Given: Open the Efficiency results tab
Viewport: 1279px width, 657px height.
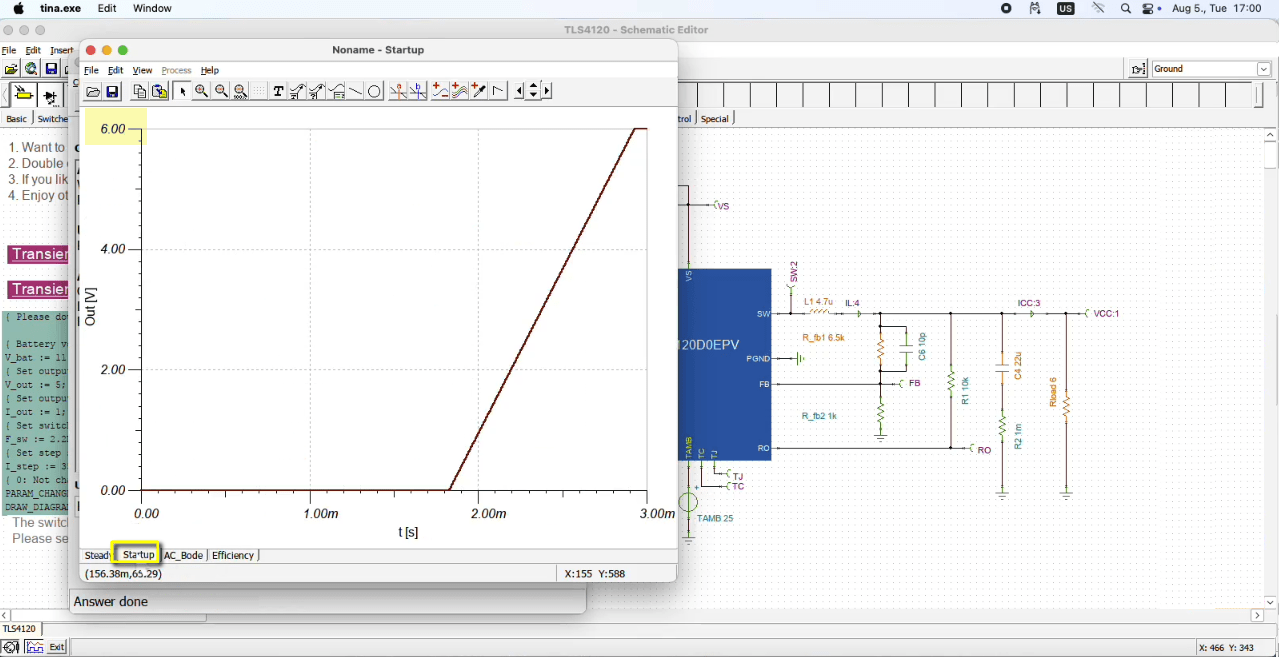Looking at the screenshot, I should click(232, 555).
